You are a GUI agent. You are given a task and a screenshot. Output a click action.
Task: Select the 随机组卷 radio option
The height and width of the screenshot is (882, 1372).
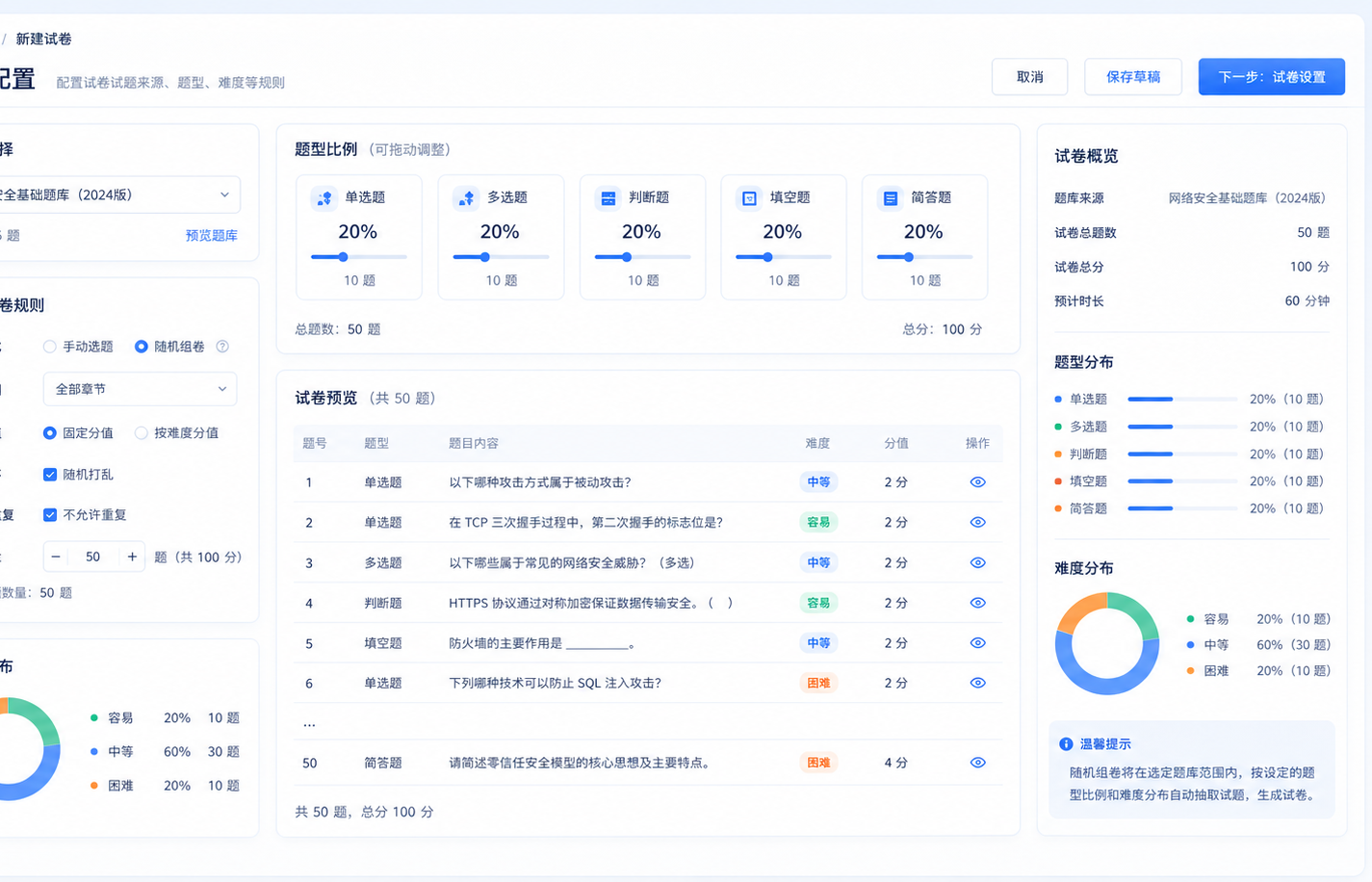141,347
